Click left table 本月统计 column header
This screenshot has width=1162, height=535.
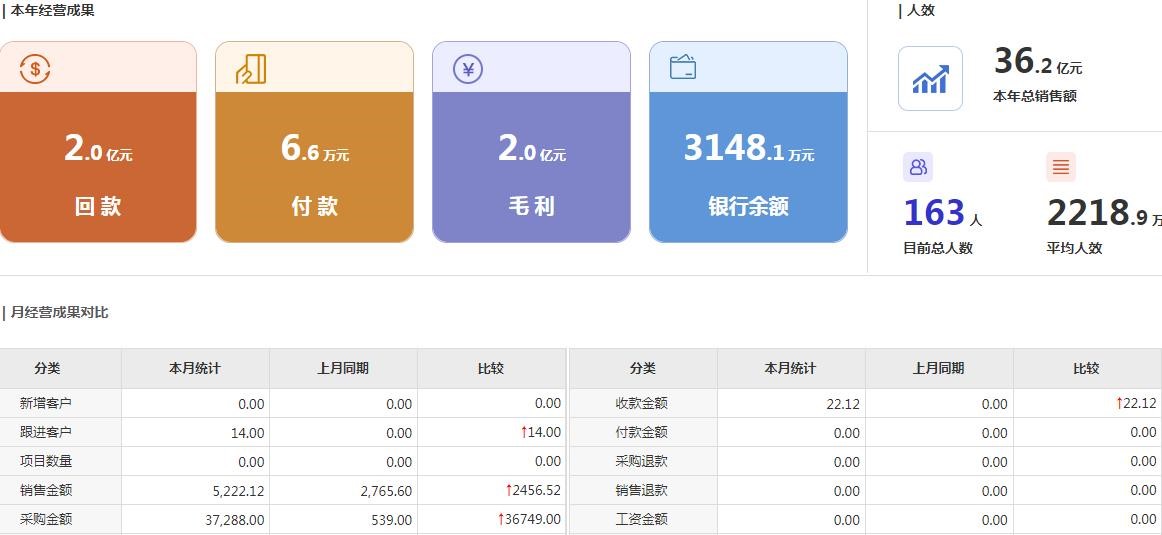pyautogui.click(x=195, y=368)
